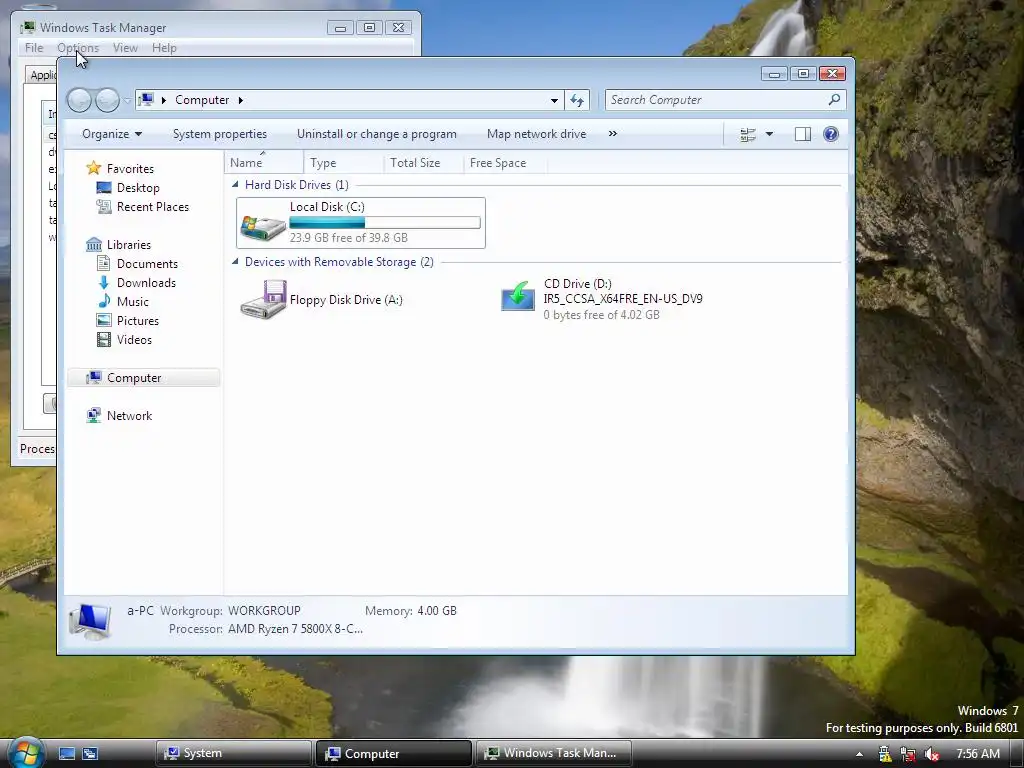Open Desktop in the navigation pane

138,188
